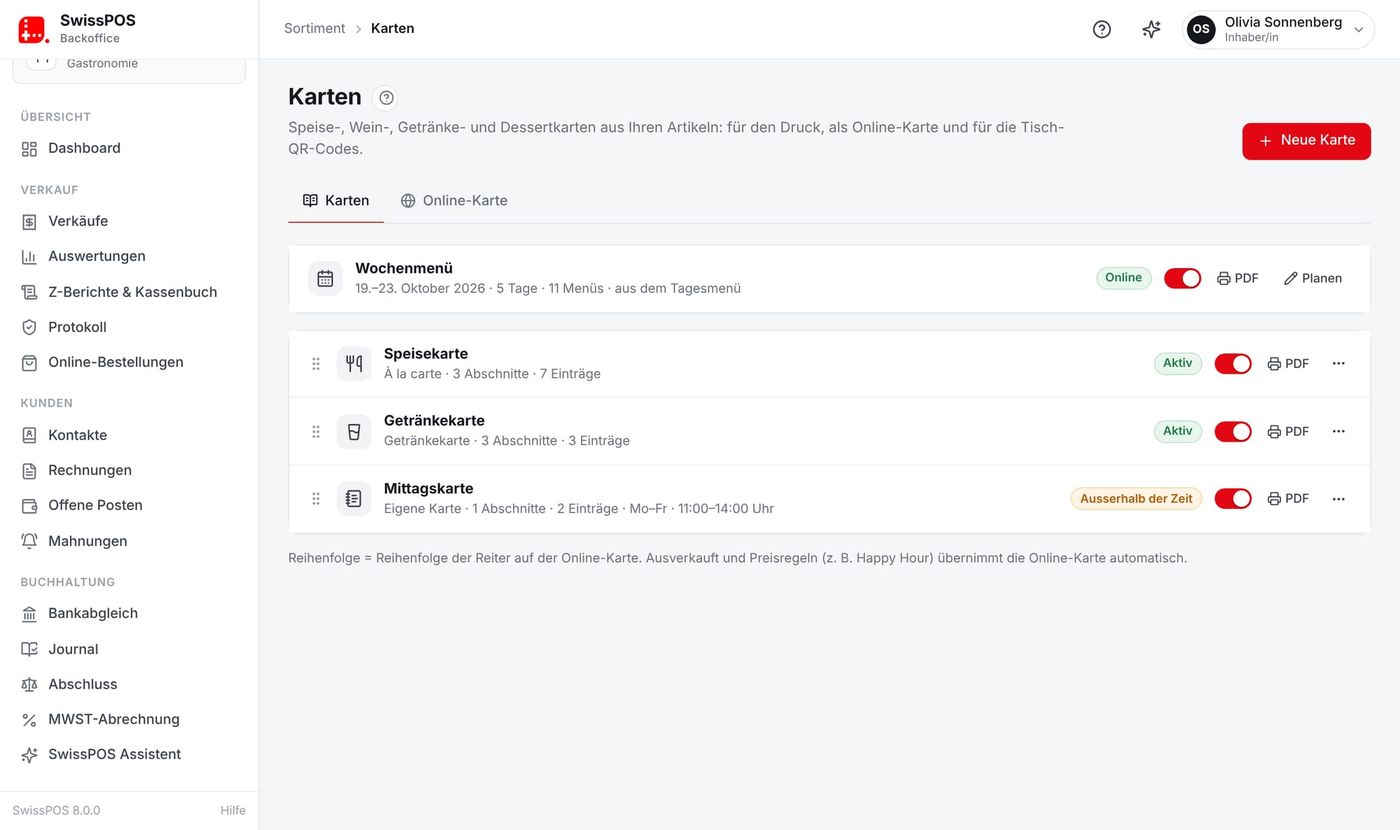Create a new card with Neue Karte
Image resolution: width=1400 pixels, height=830 pixels.
pos(1306,141)
